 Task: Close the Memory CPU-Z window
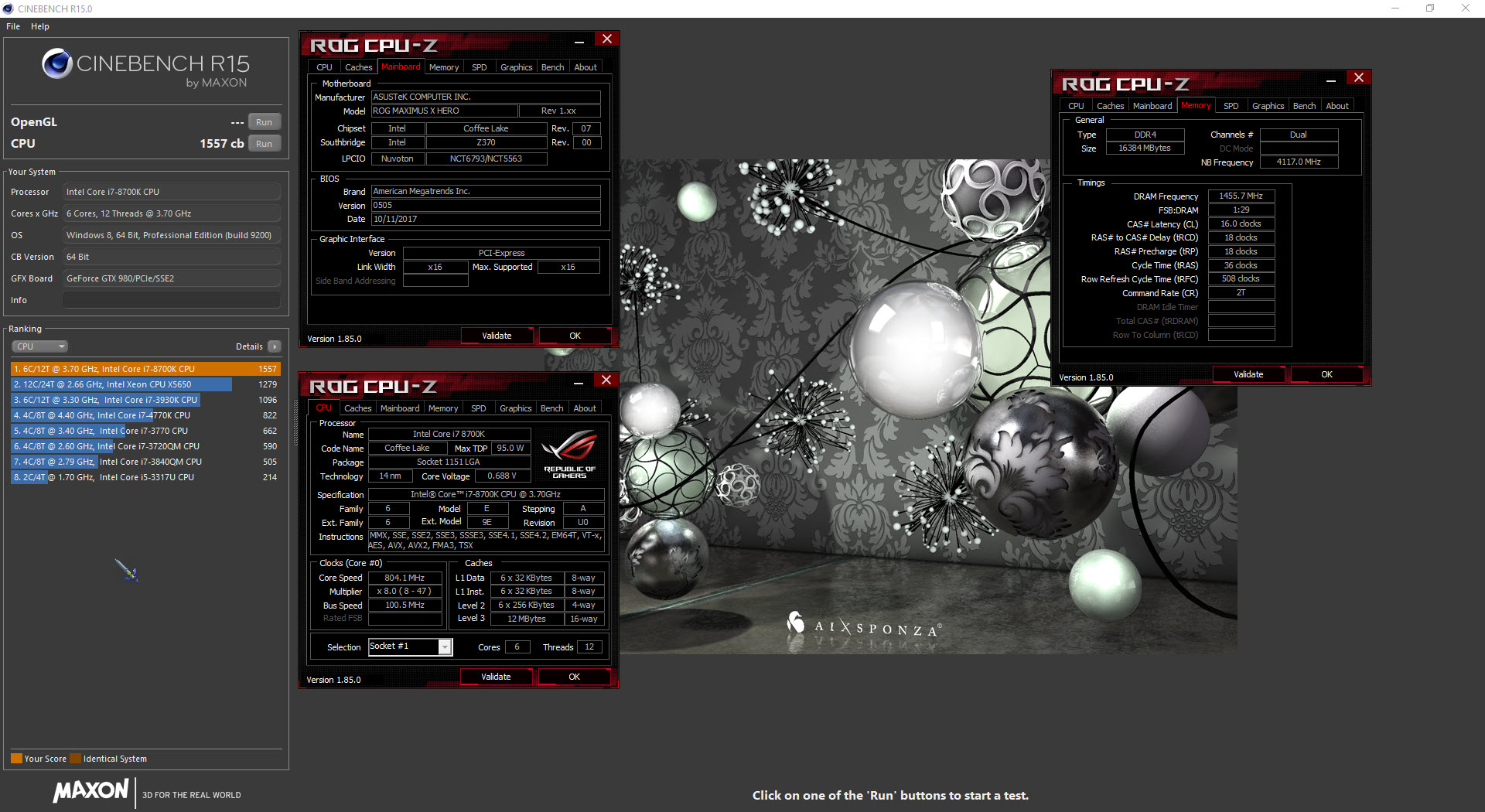point(1359,78)
